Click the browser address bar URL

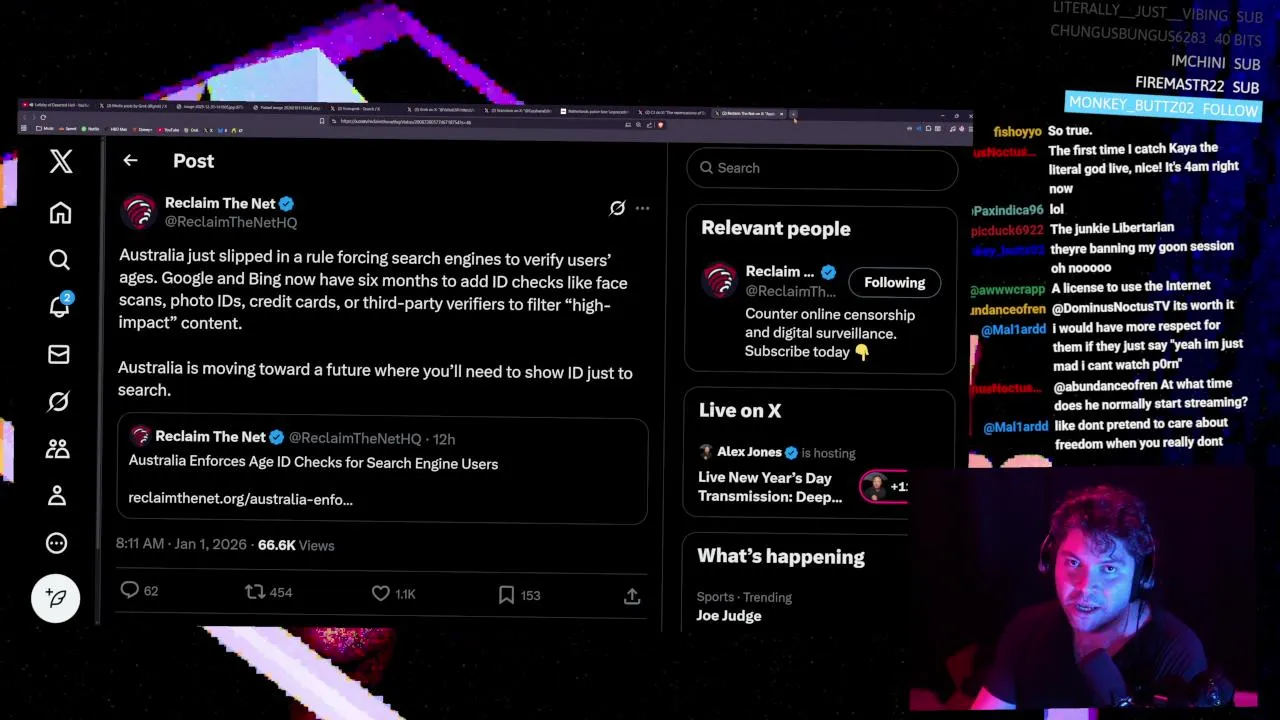[x=405, y=122]
